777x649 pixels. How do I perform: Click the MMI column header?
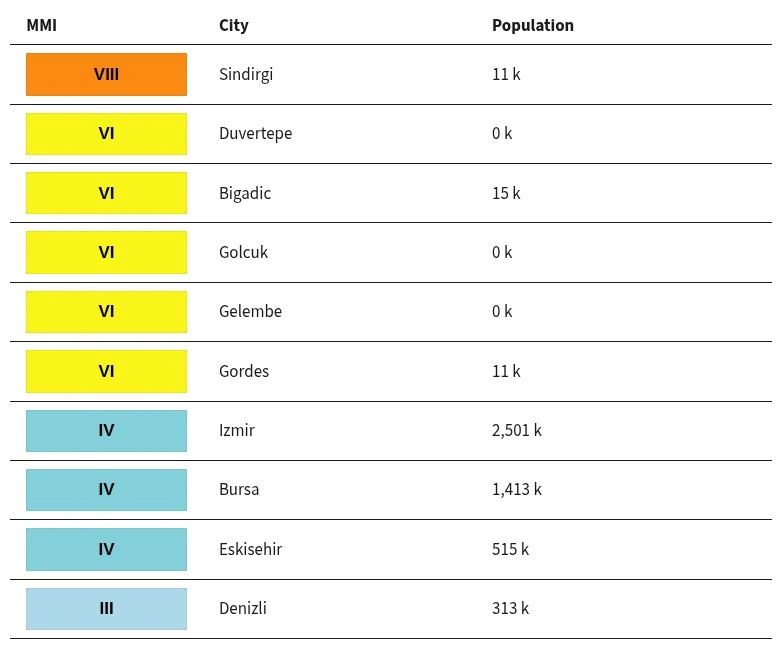point(42,25)
